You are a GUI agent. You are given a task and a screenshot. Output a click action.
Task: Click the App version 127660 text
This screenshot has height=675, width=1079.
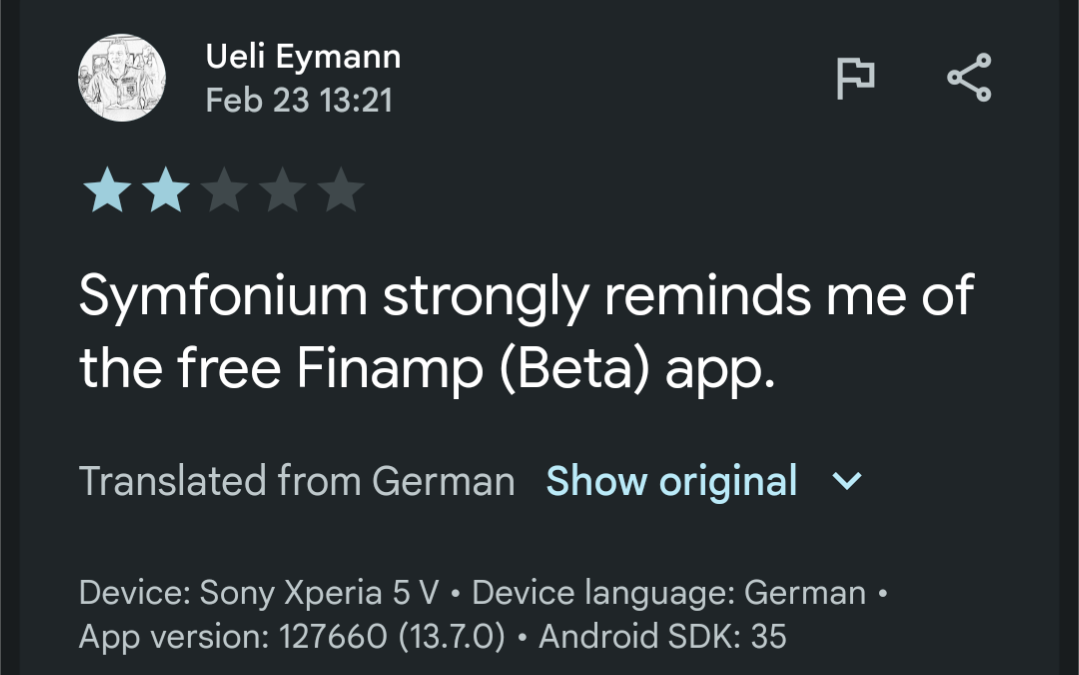coord(292,636)
